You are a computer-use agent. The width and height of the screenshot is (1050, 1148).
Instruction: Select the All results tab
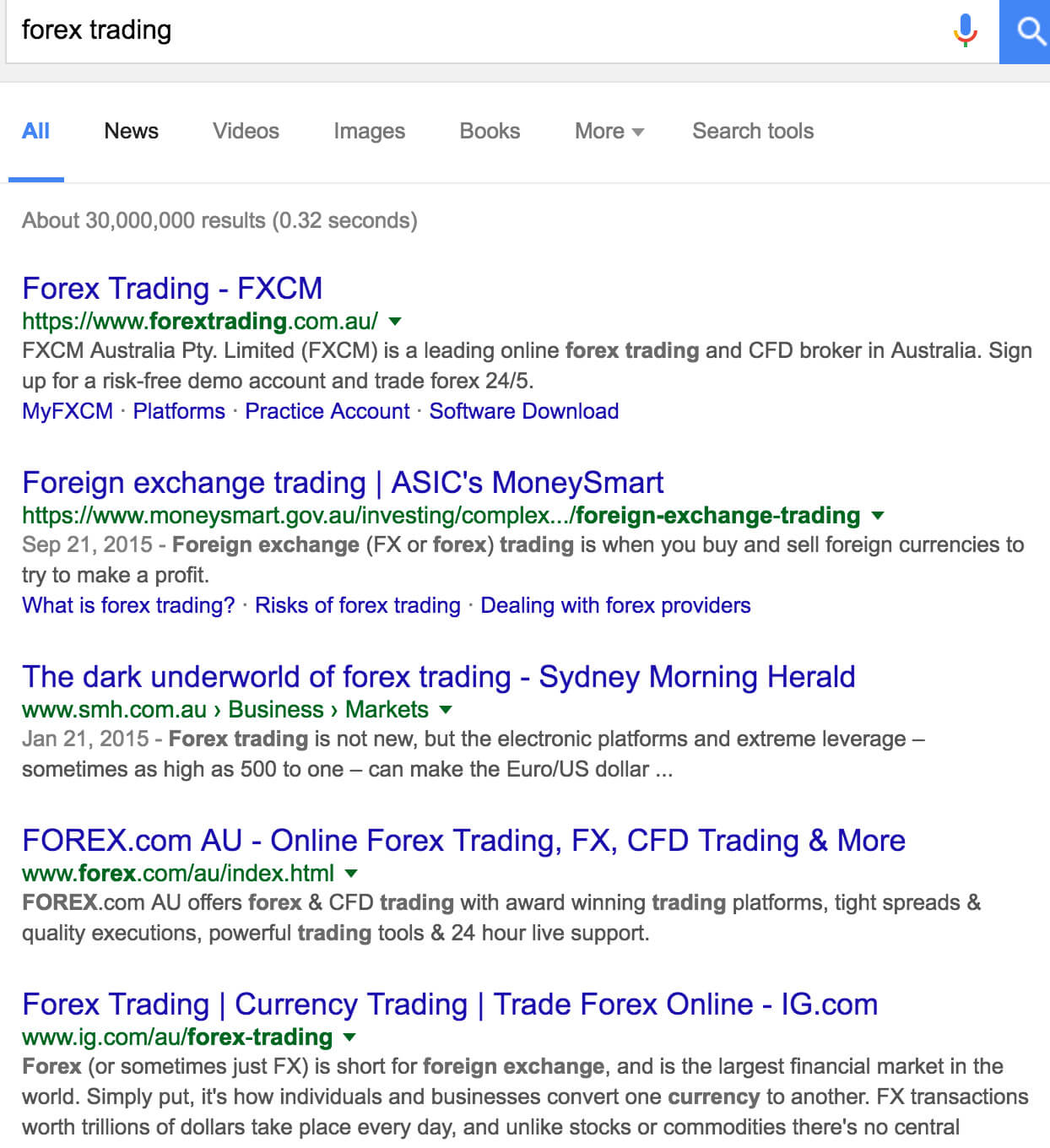tap(35, 131)
